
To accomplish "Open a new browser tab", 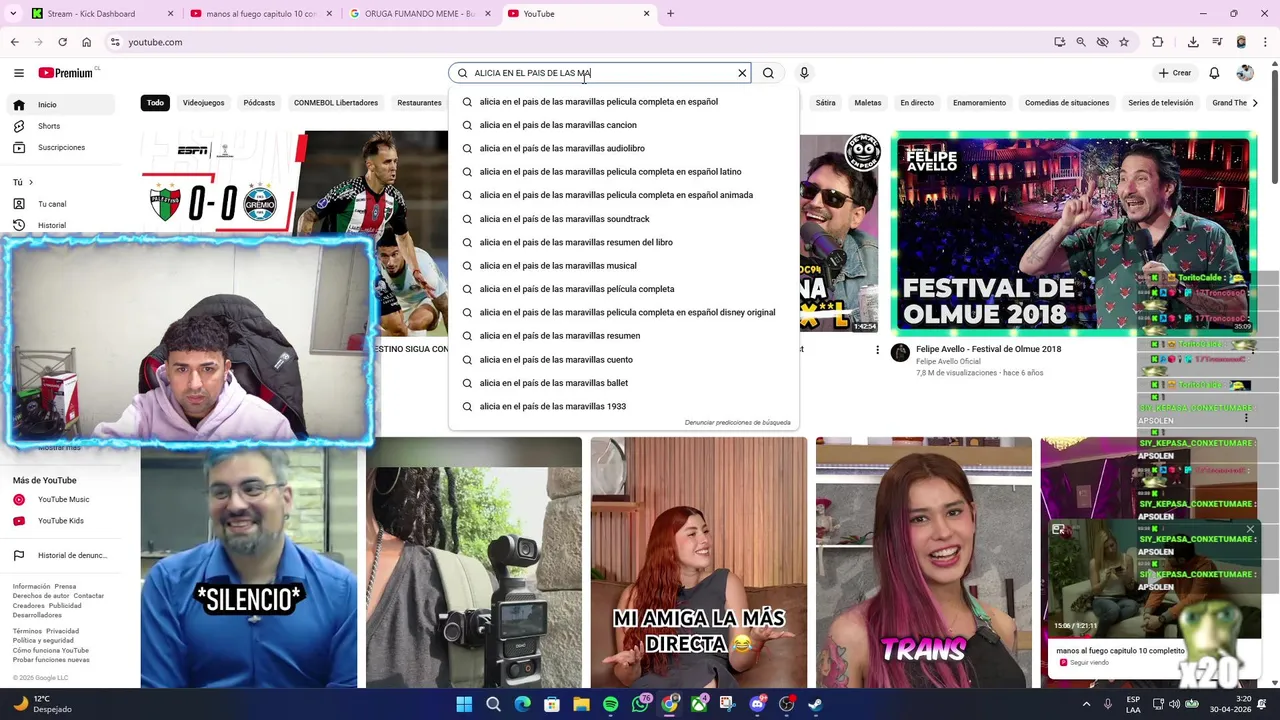I will [x=670, y=14].
